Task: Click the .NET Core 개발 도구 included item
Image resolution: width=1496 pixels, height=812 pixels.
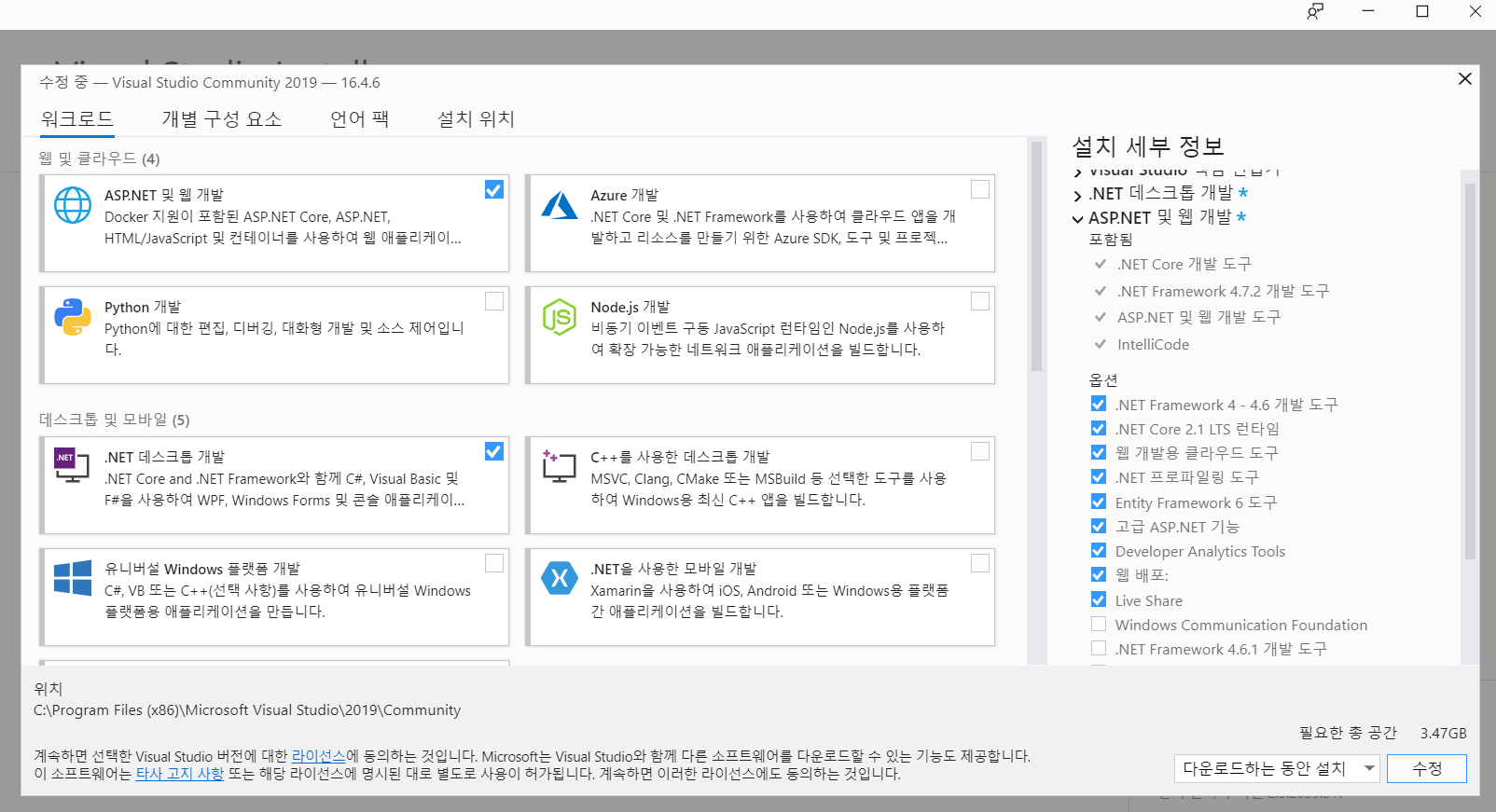Action: click(1184, 264)
